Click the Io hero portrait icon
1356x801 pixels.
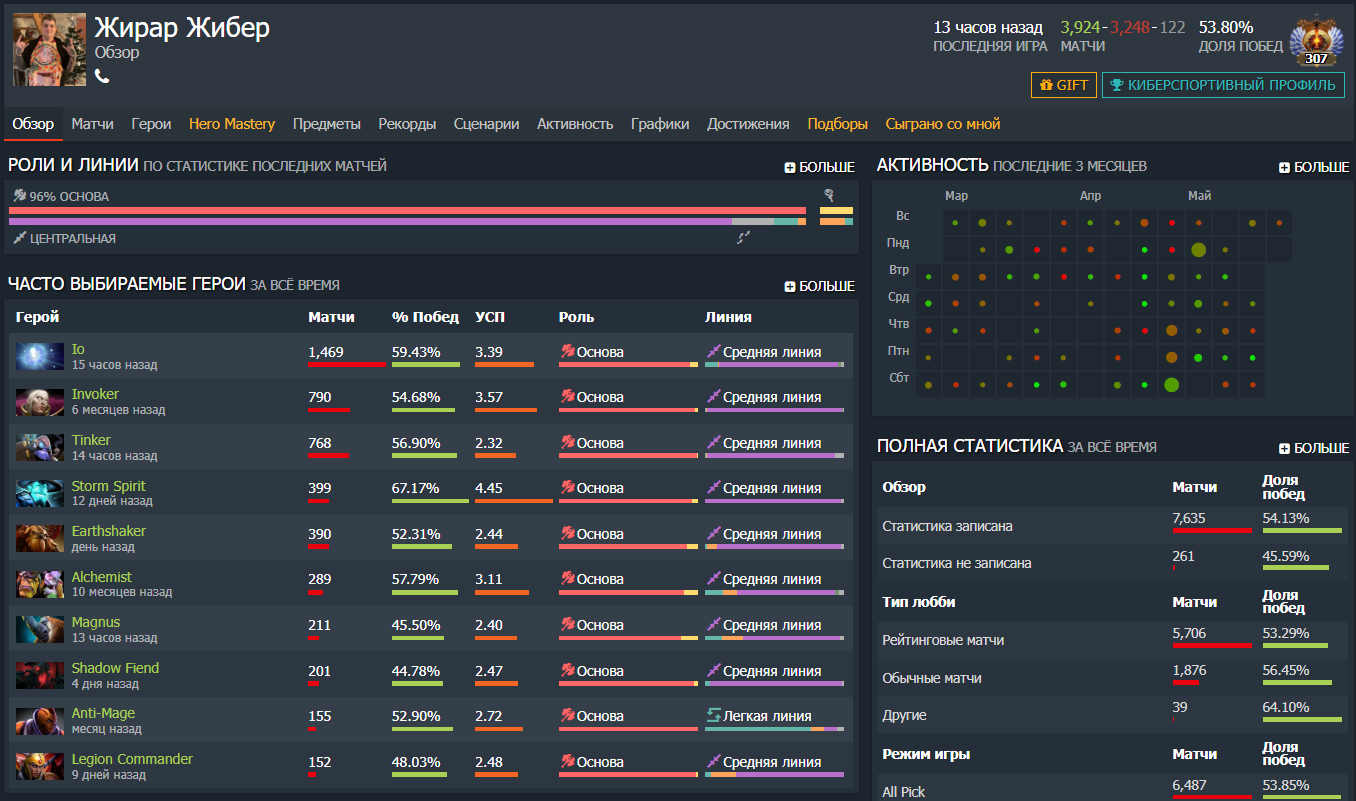point(40,357)
